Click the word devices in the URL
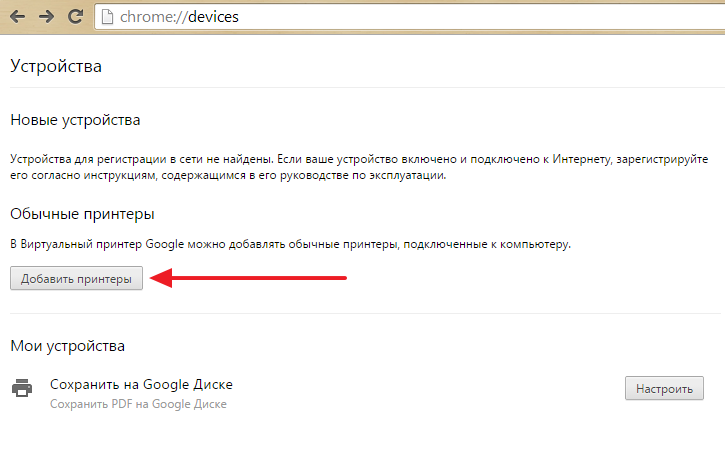This screenshot has height=475, width=725. click(x=213, y=17)
